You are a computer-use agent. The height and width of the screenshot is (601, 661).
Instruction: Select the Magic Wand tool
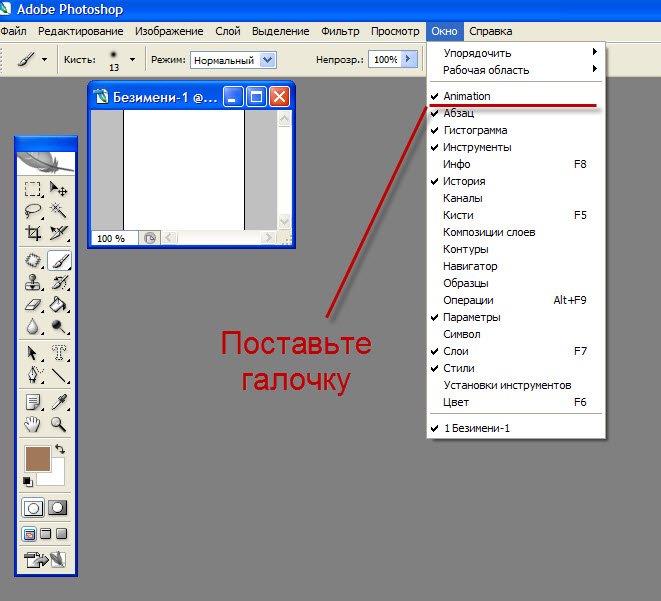pyautogui.click(x=59, y=210)
